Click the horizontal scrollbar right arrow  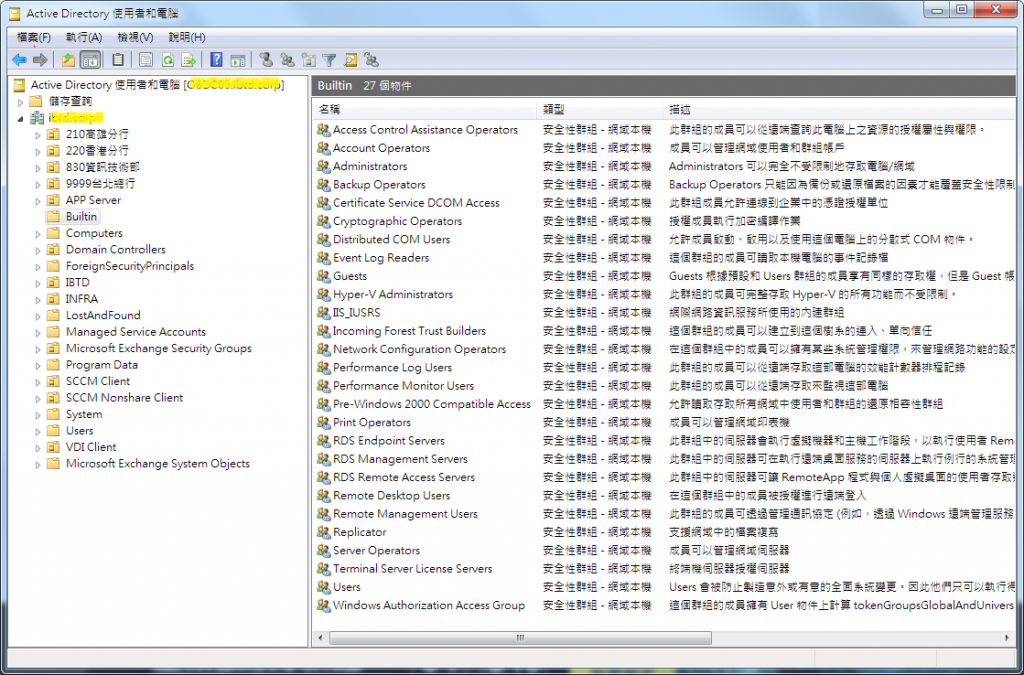pyautogui.click(x=1008, y=638)
